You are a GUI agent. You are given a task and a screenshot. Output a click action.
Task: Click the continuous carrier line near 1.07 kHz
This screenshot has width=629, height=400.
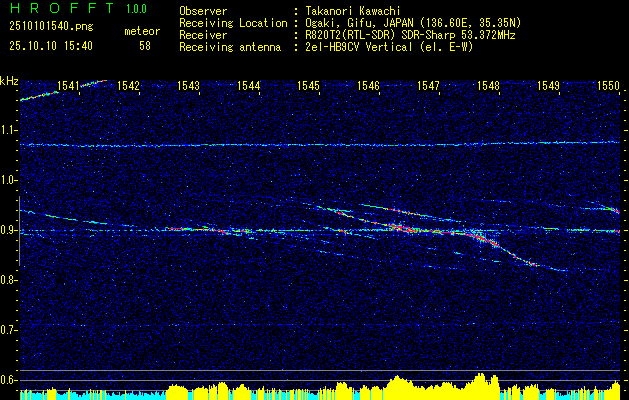pos(320,144)
